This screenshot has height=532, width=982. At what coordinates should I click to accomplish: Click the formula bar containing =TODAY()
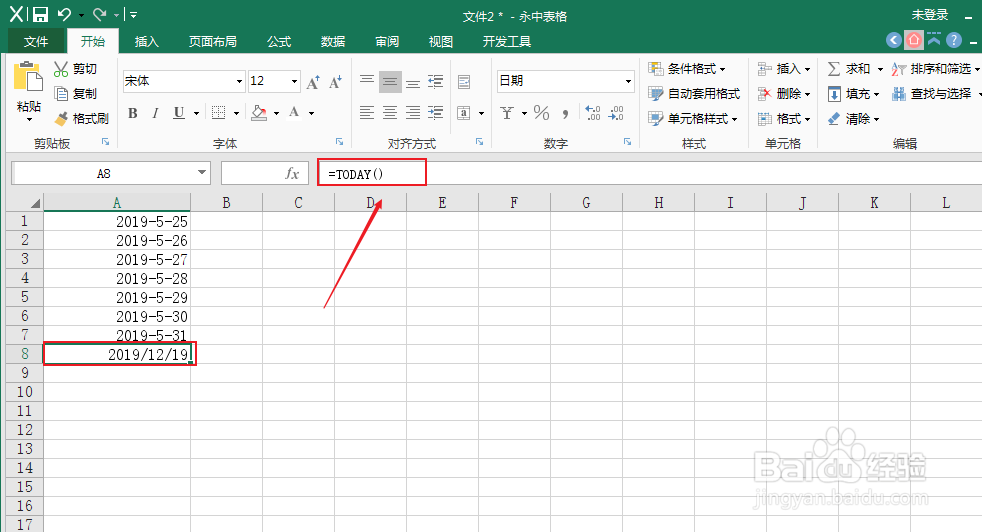click(649, 174)
